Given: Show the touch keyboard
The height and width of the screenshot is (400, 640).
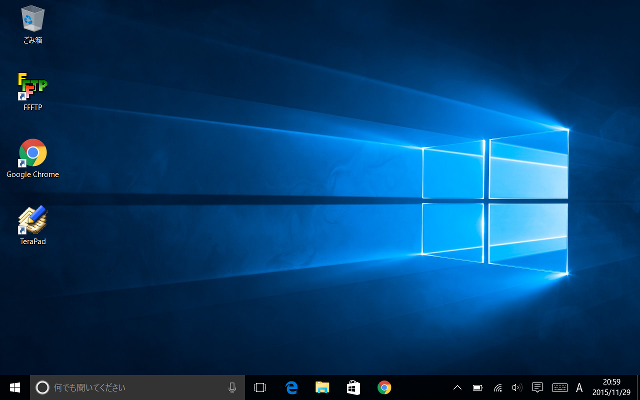Looking at the screenshot, I should click(559, 387).
